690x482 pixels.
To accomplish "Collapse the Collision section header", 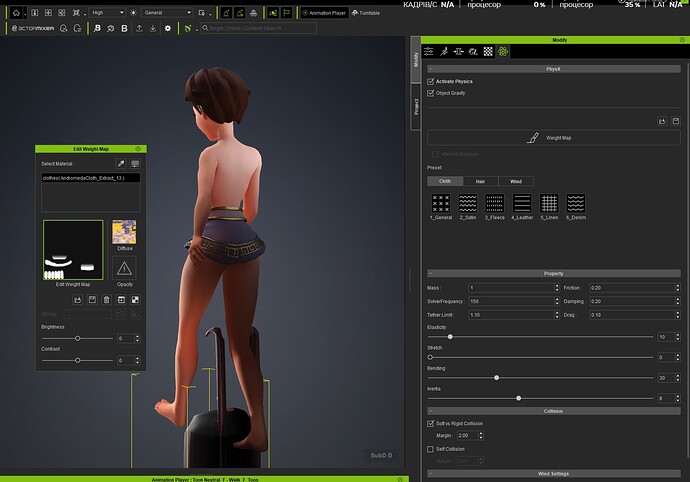I will click(x=554, y=411).
